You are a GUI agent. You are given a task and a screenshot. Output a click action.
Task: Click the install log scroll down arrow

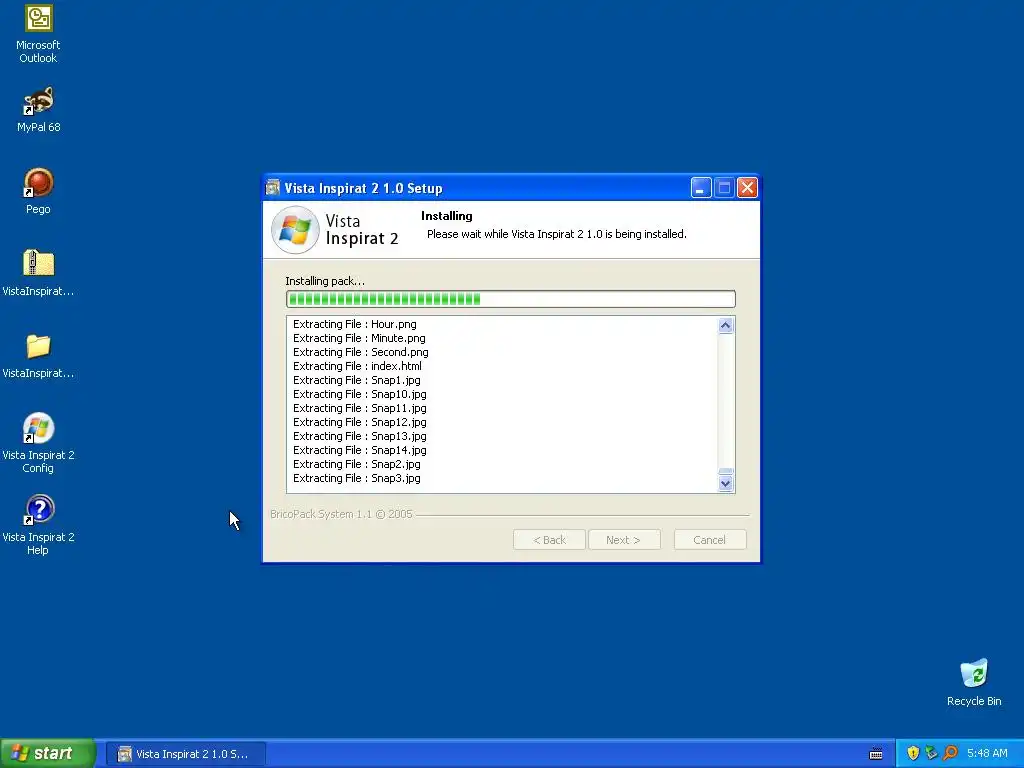click(x=726, y=484)
